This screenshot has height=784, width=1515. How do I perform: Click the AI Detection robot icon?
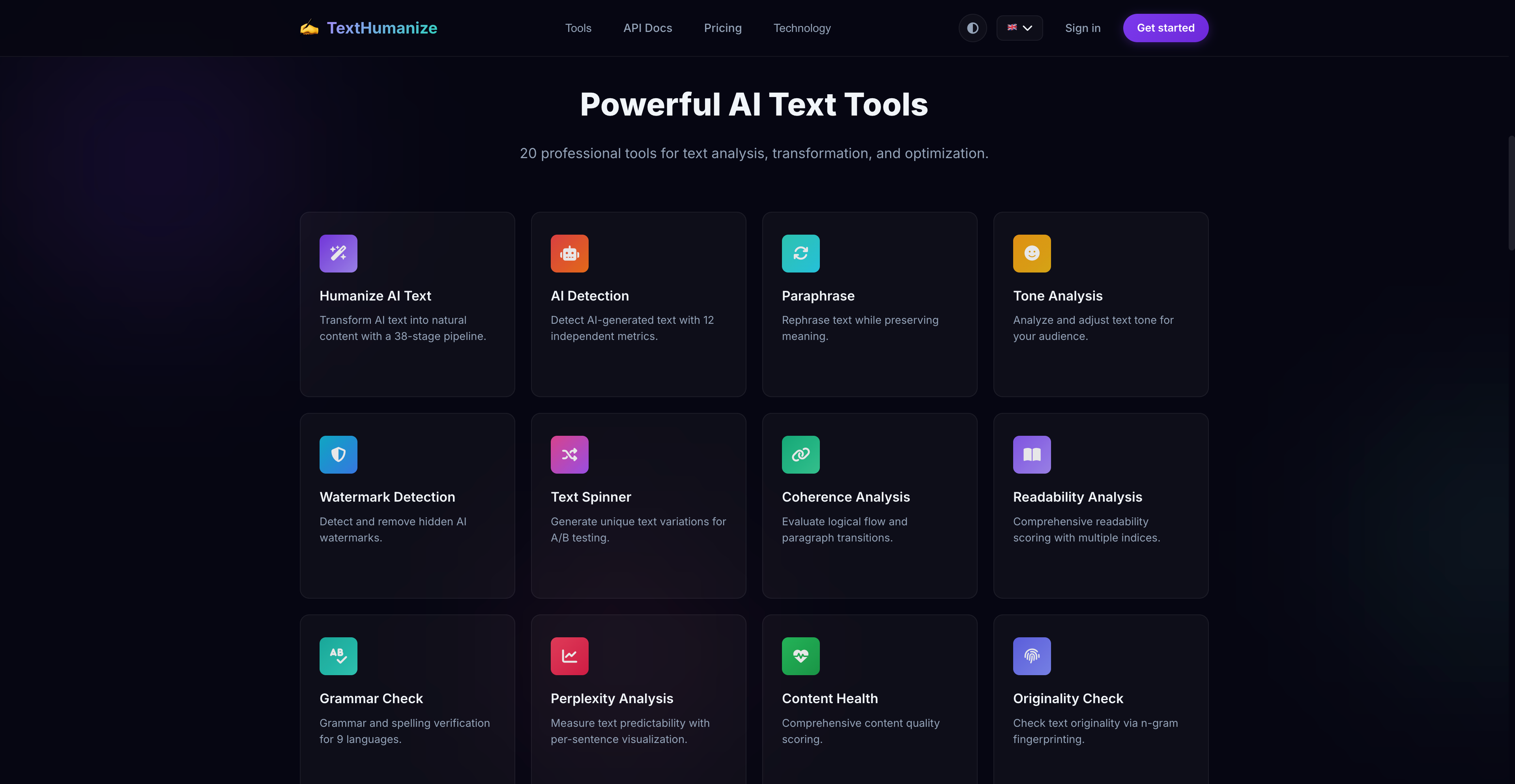pos(569,253)
